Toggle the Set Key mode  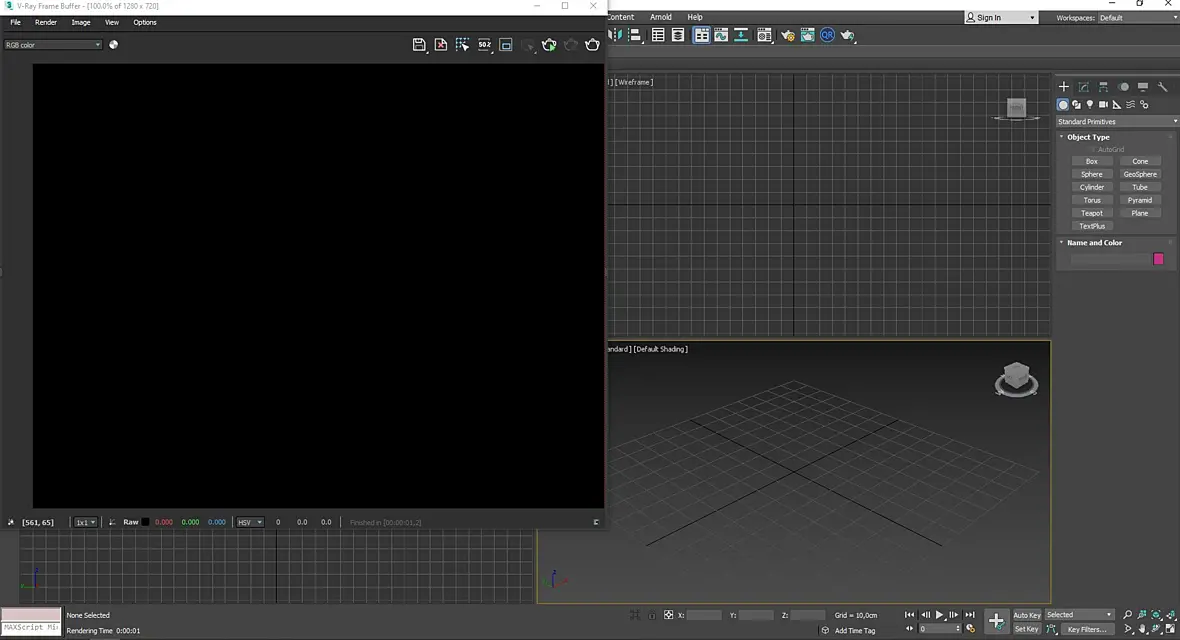(x=1026, y=629)
